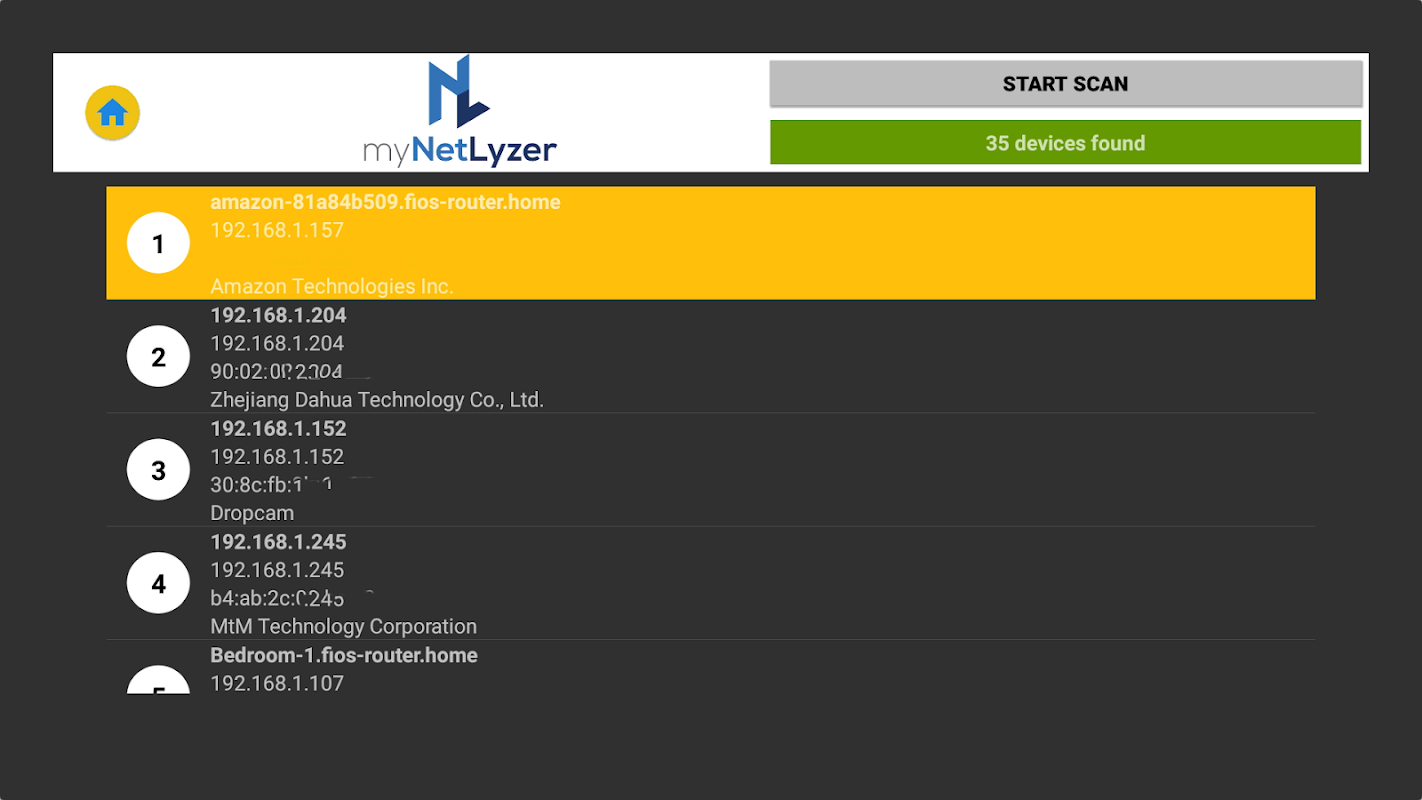The height and width of the screenshot is (800, 1422).
Task: Go to the home screen icon
Action: (112, 113)
